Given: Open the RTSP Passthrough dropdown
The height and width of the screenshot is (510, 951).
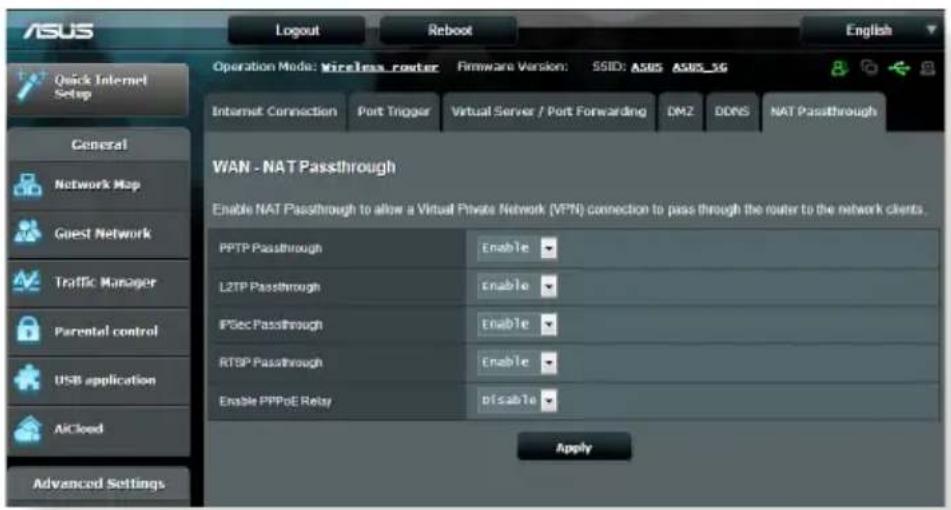Looking at the screenshot, I should click(x=517, y=363).
